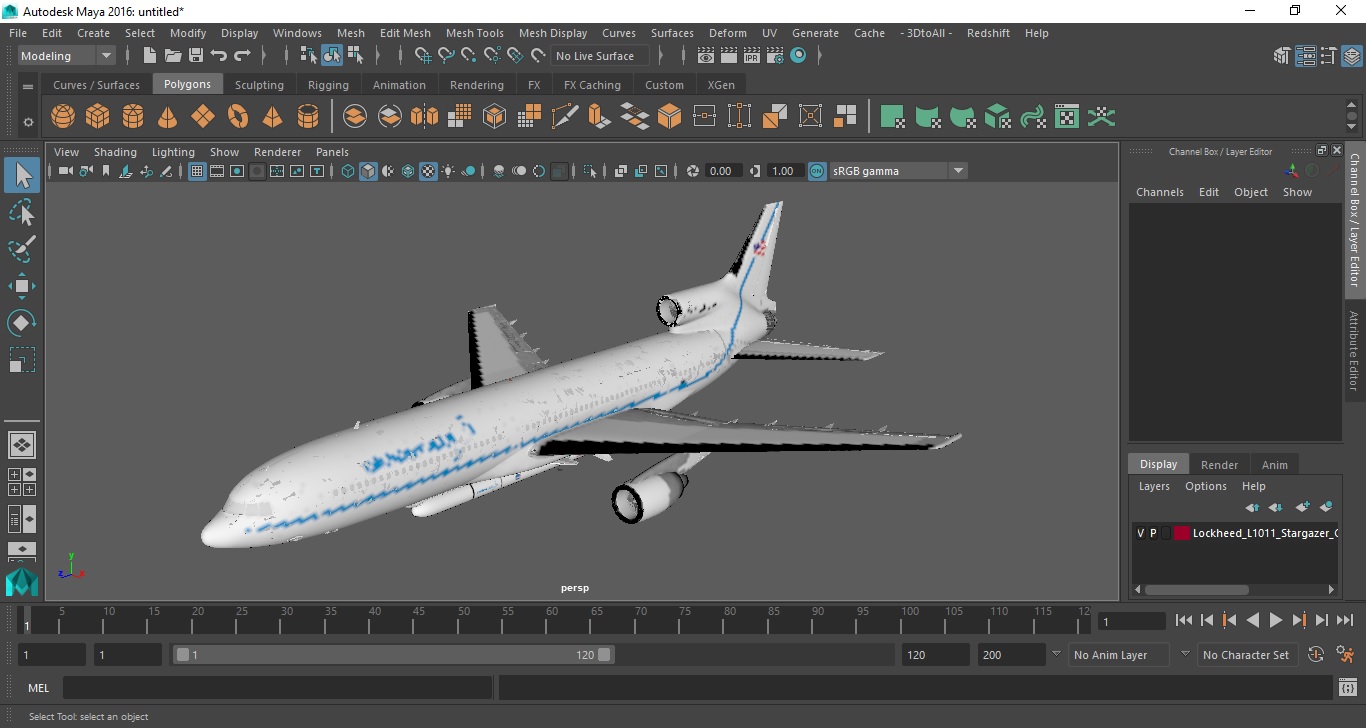Toggle the viewport grid display

(197, 171)
